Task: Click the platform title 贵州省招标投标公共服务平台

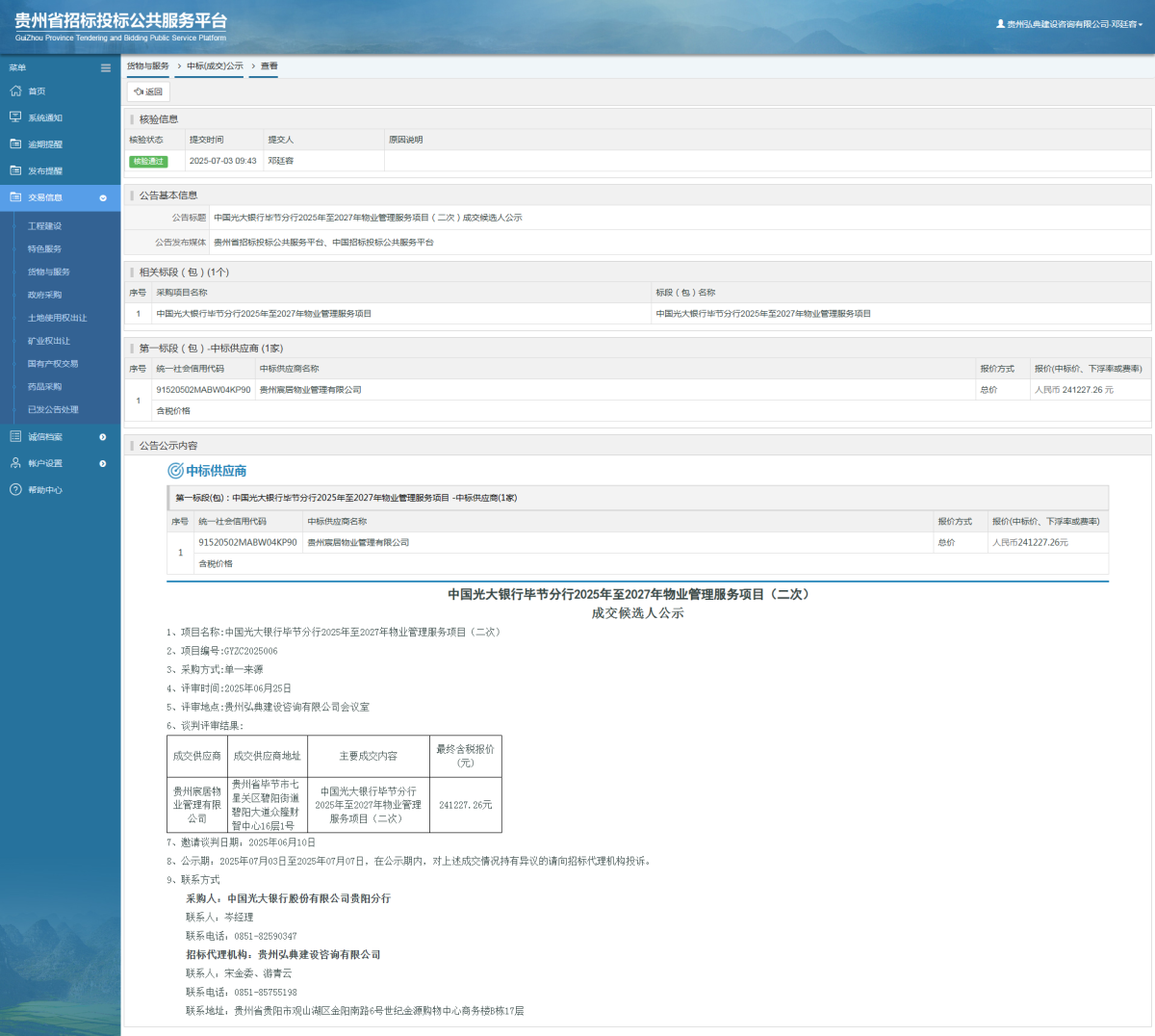Action: click(121, 20)
